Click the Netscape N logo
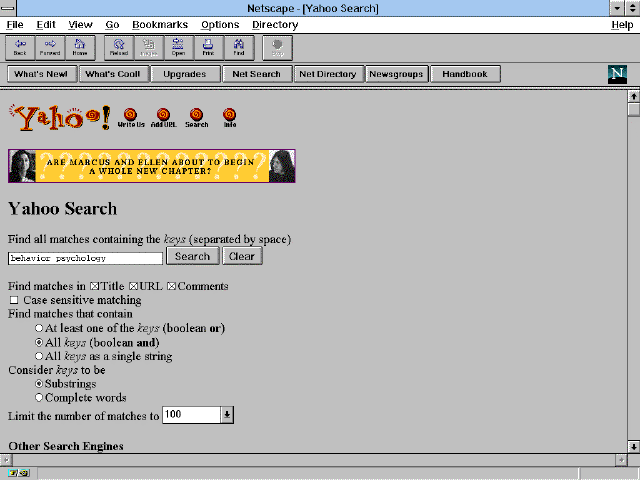 tap(617, 74)
